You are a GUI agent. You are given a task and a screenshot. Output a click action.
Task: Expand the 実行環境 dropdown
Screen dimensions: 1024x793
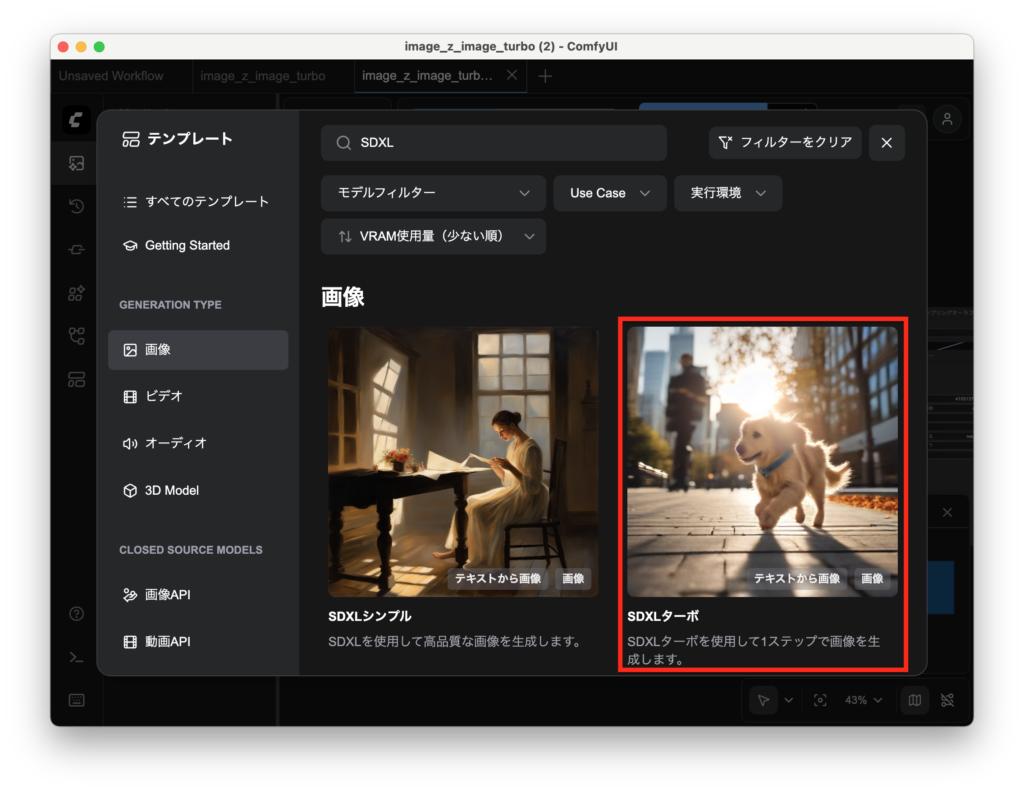coord(728,193)
